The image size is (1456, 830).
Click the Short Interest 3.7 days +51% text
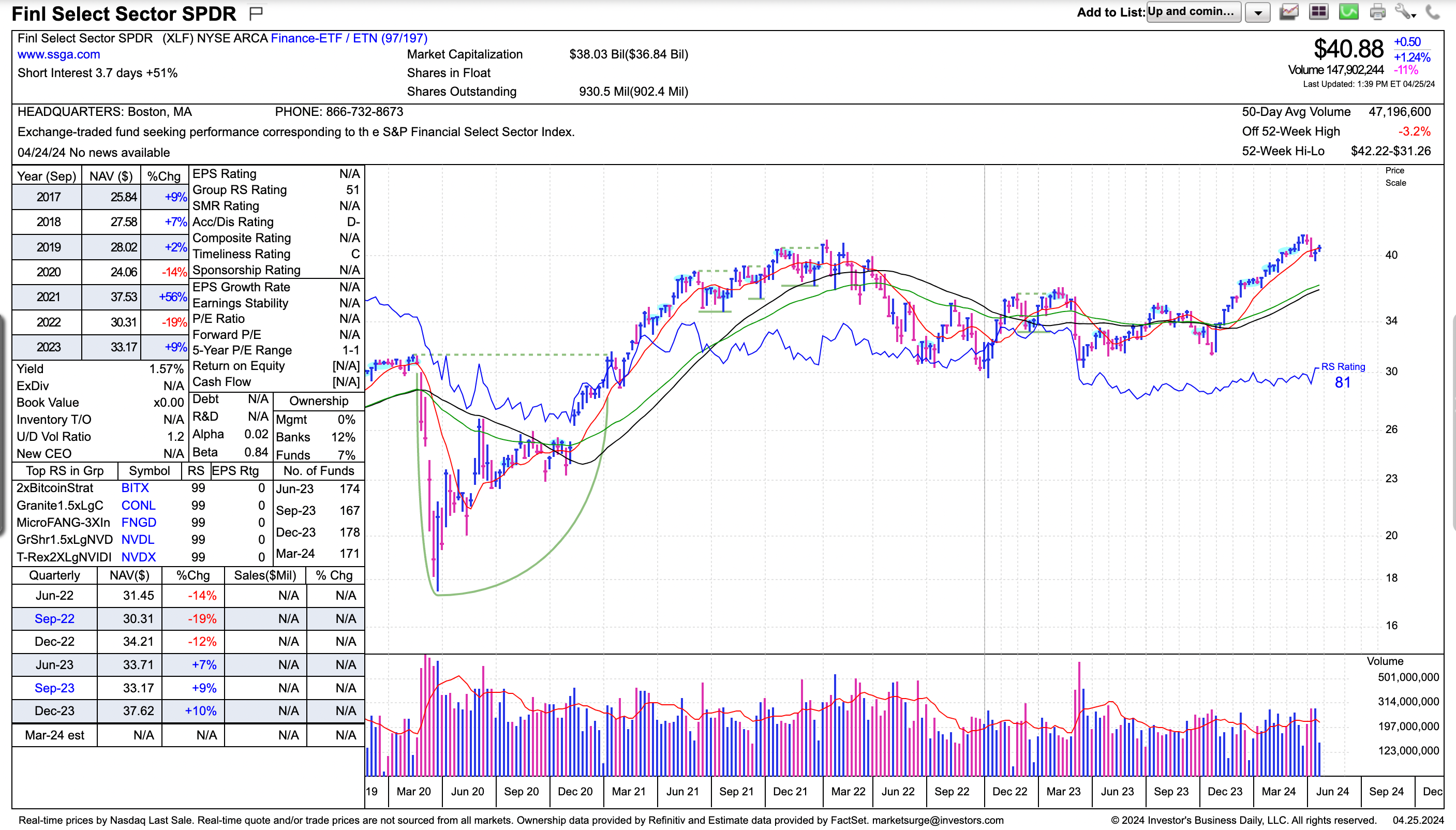click(97, 73)
